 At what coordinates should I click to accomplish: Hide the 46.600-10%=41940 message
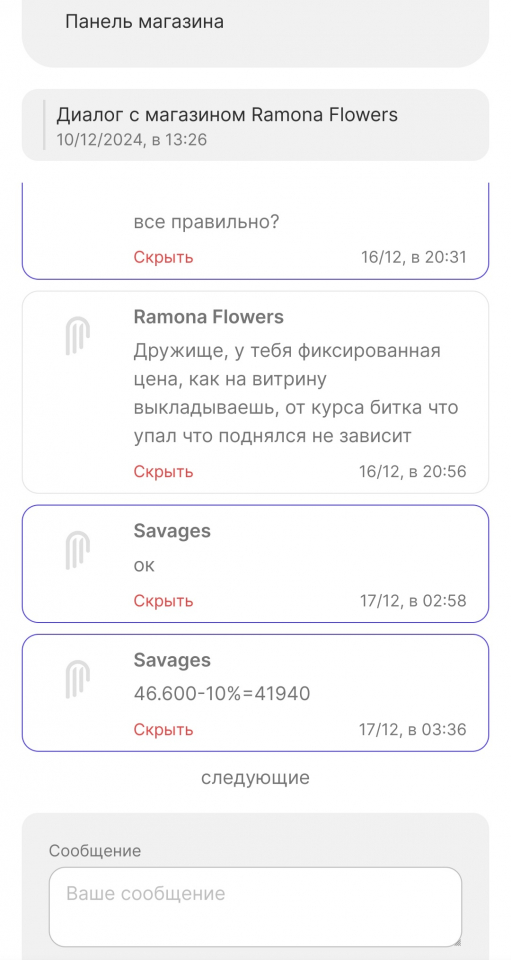click(x=163, y=730)
